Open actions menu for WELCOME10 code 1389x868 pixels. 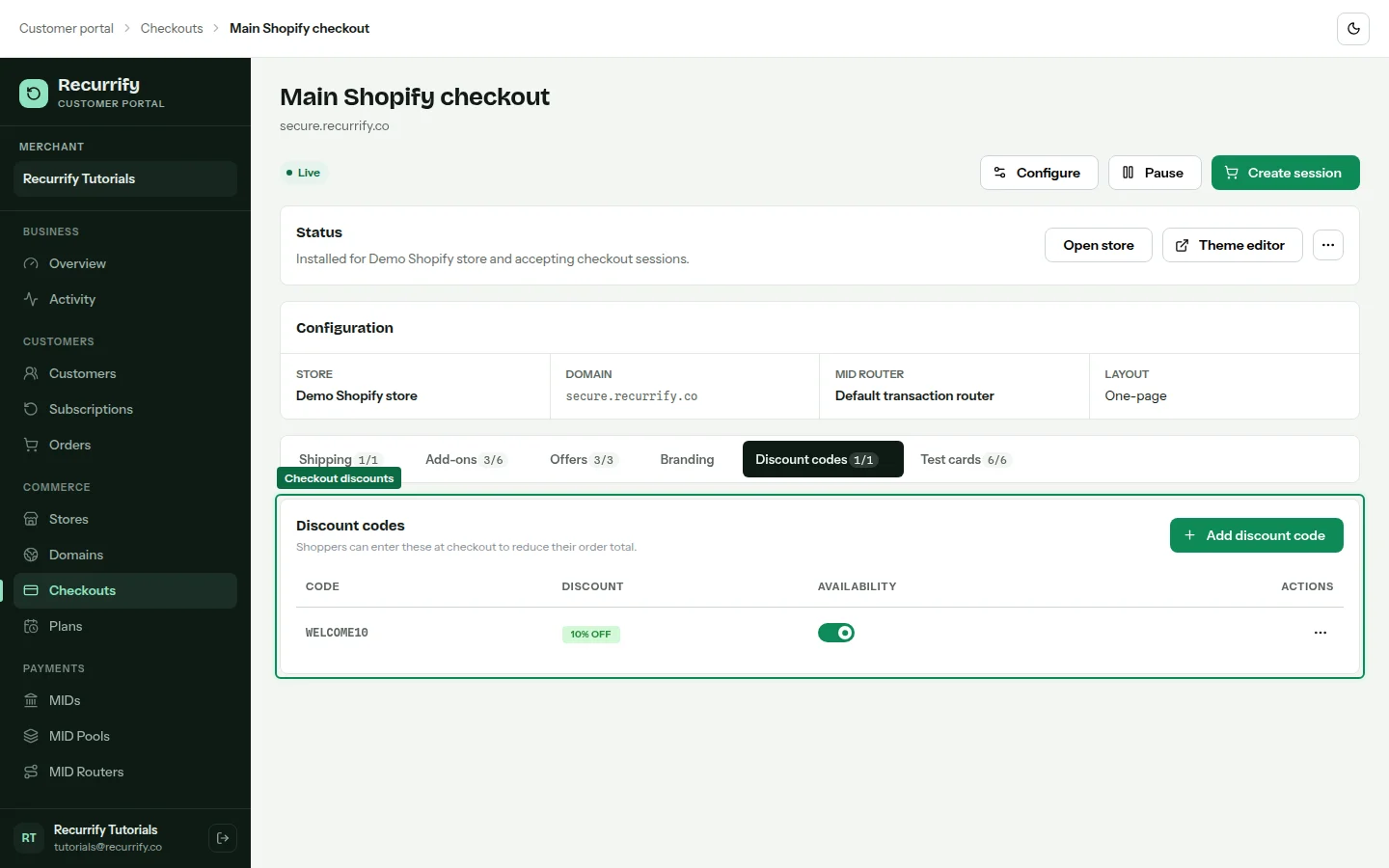(x=1321, y=633)
